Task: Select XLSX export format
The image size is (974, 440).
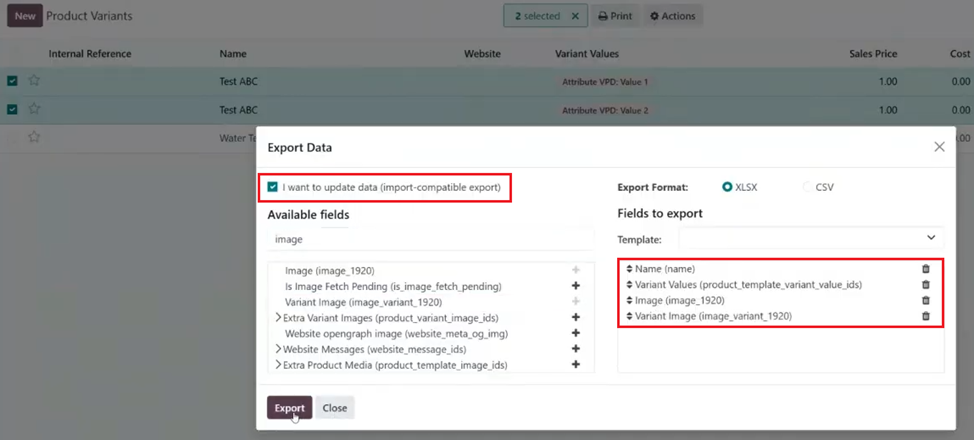Action: pos(727,187)
